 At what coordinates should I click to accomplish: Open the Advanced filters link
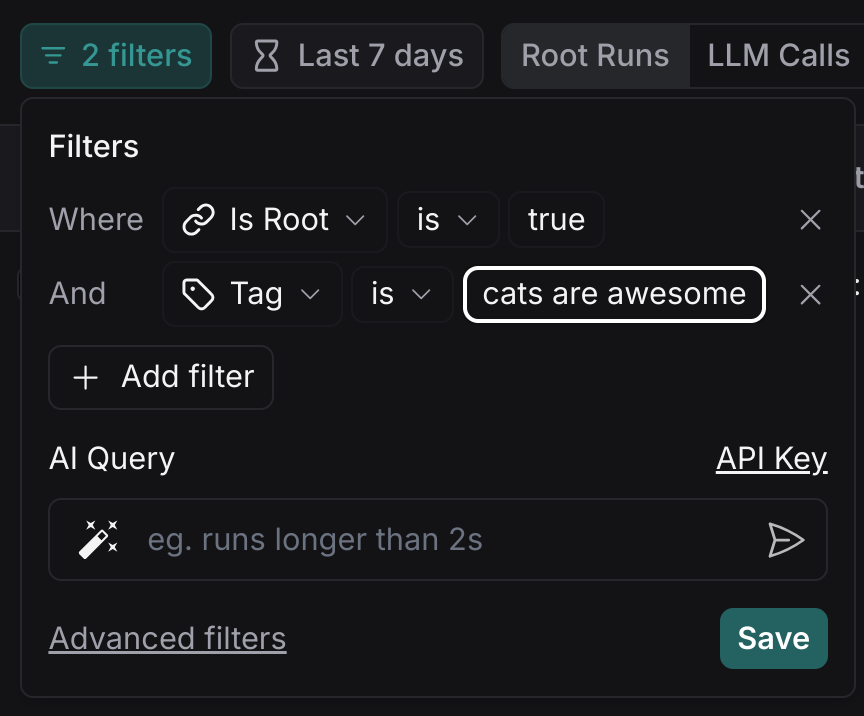[167, 638]
